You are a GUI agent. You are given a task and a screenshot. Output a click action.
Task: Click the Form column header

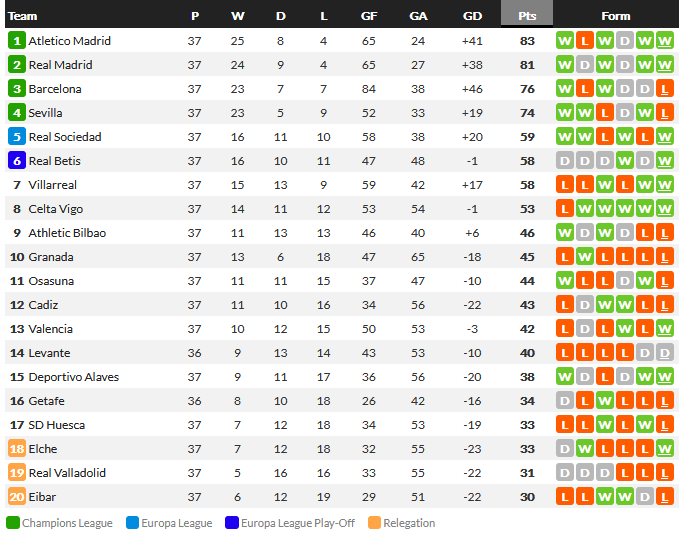616,16
